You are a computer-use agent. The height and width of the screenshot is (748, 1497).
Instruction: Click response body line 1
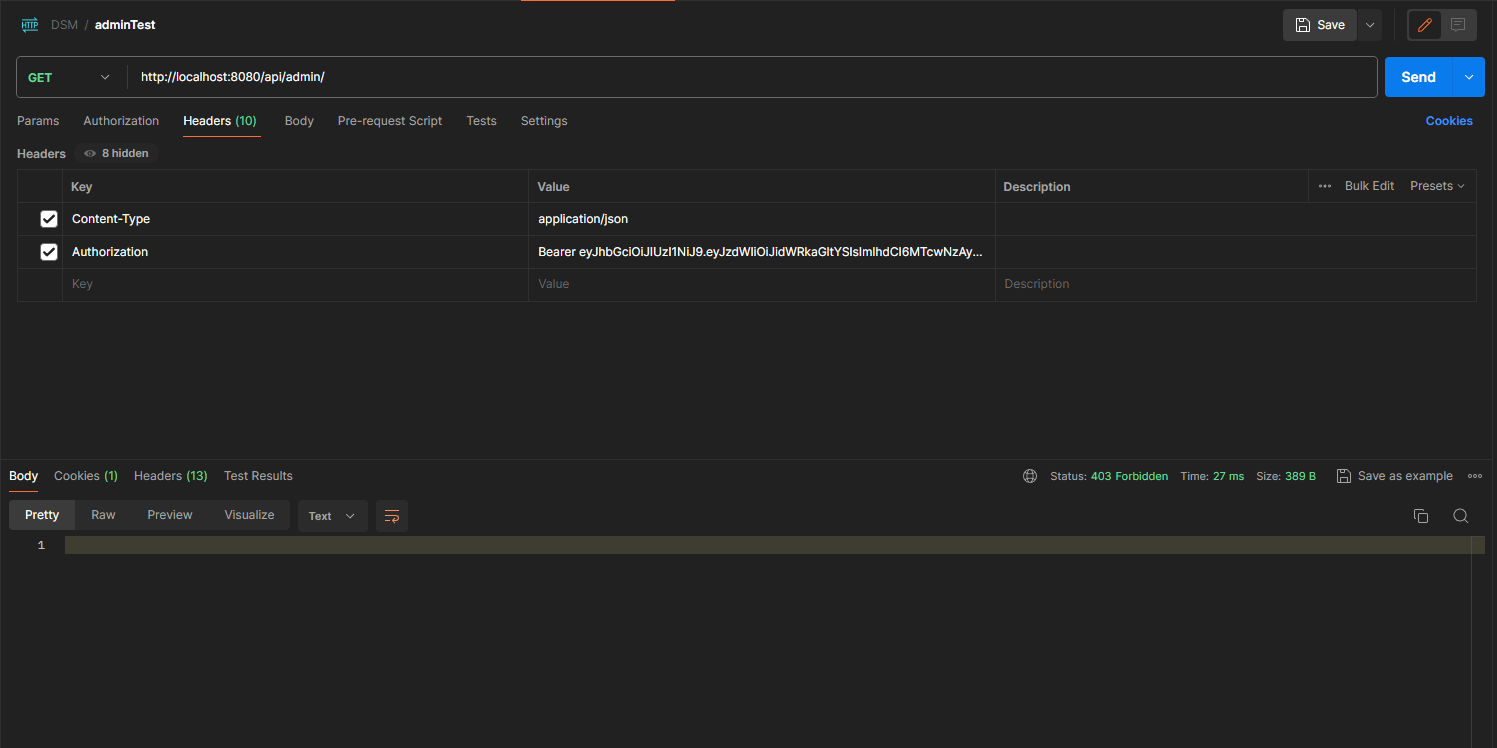pos(768,545)
